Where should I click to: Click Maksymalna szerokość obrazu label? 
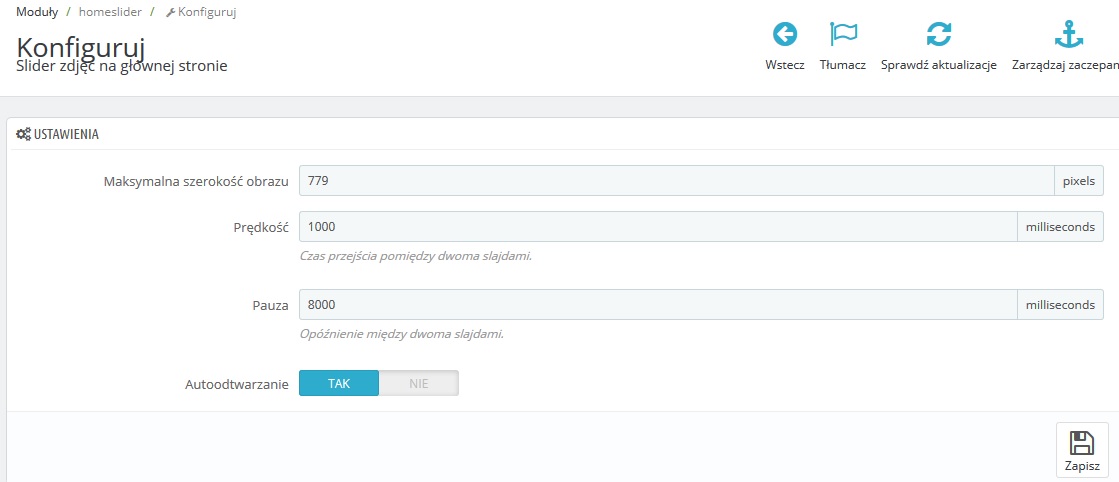(x=196, y=181)
